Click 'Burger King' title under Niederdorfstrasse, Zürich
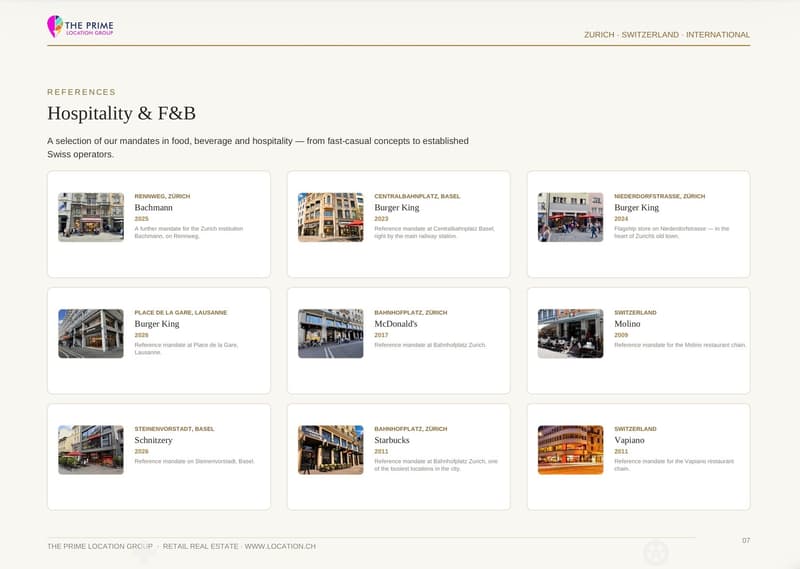Image resolution: width=800 pixels, height=569 pixels. [636, 207]
